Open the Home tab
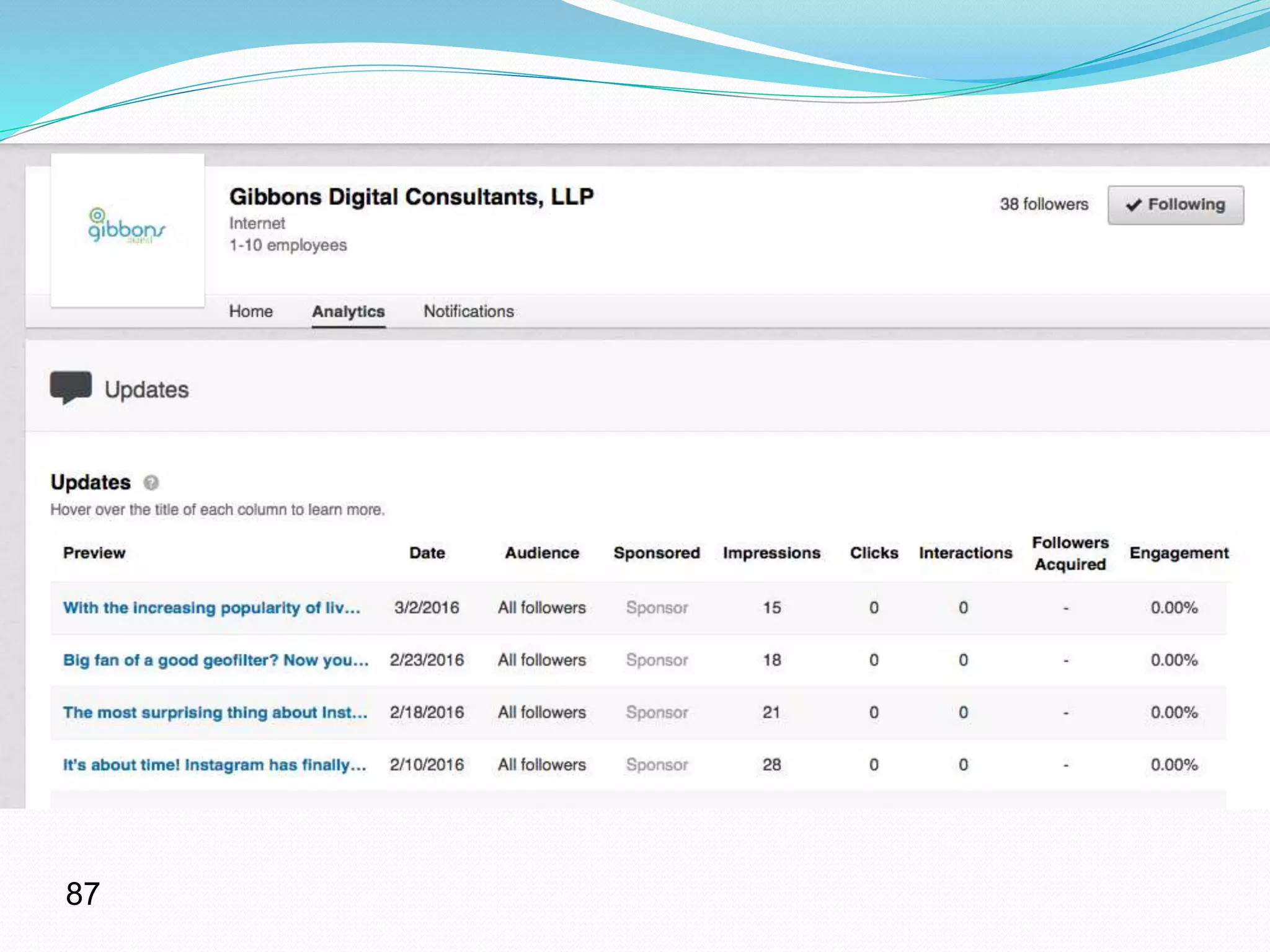The width and height of the screenshot is (1270, 952). point(251,311)
